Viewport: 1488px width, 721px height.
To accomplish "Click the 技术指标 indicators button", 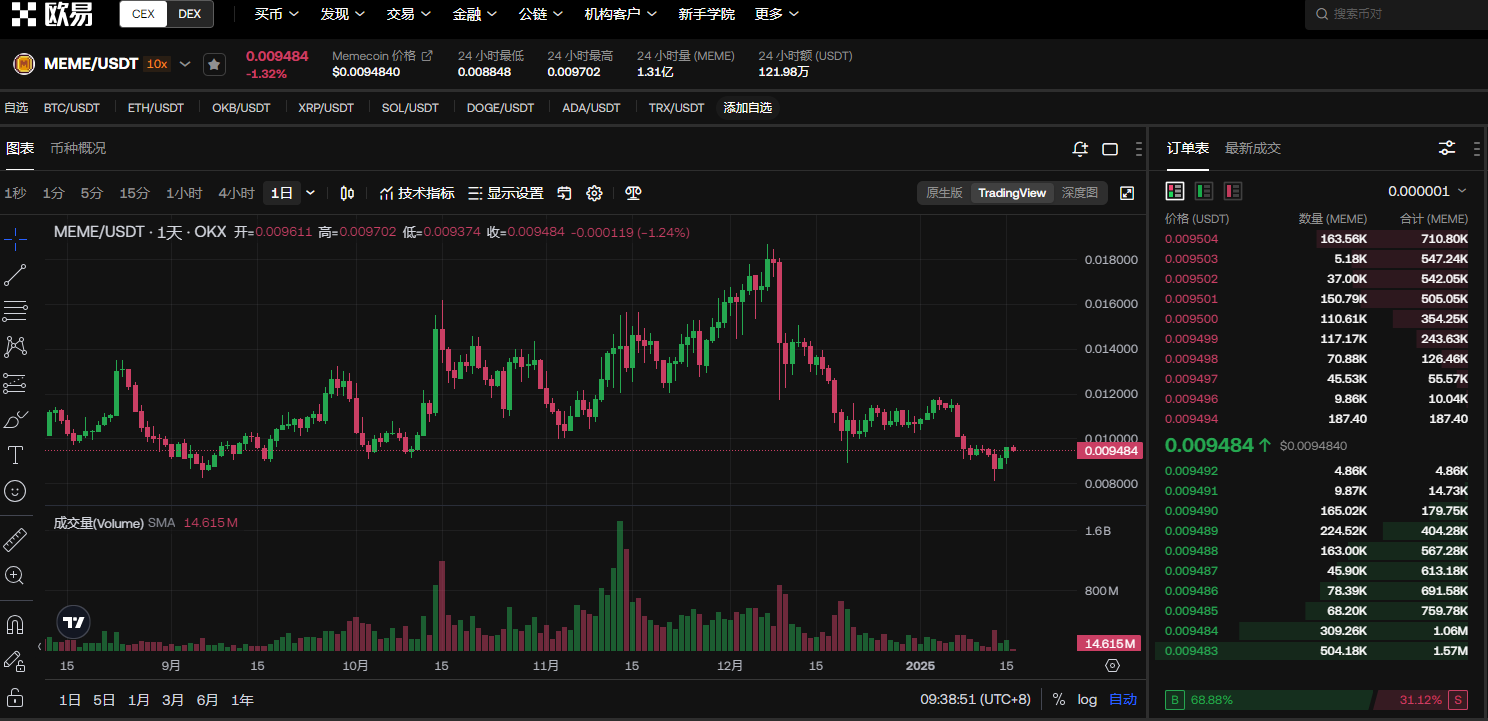I will click(x=417, y=193).
